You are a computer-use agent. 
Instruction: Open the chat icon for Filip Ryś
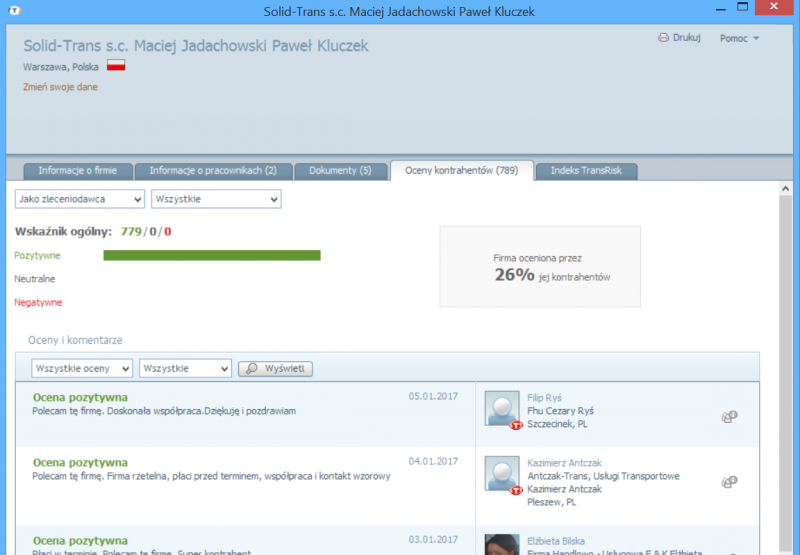tap(729, 417)
